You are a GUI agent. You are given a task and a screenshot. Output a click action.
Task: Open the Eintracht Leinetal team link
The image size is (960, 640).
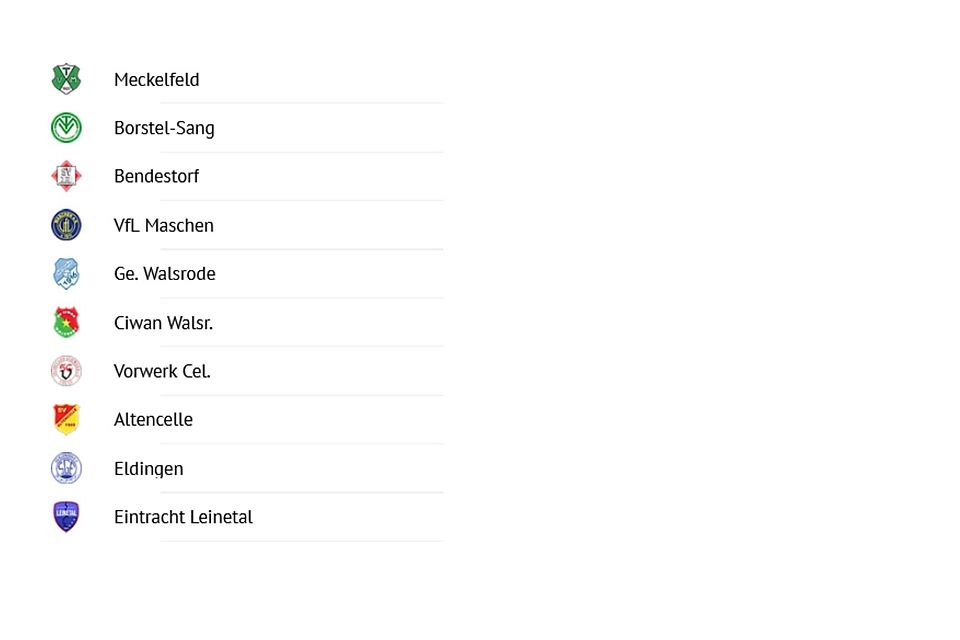point(183,517)
